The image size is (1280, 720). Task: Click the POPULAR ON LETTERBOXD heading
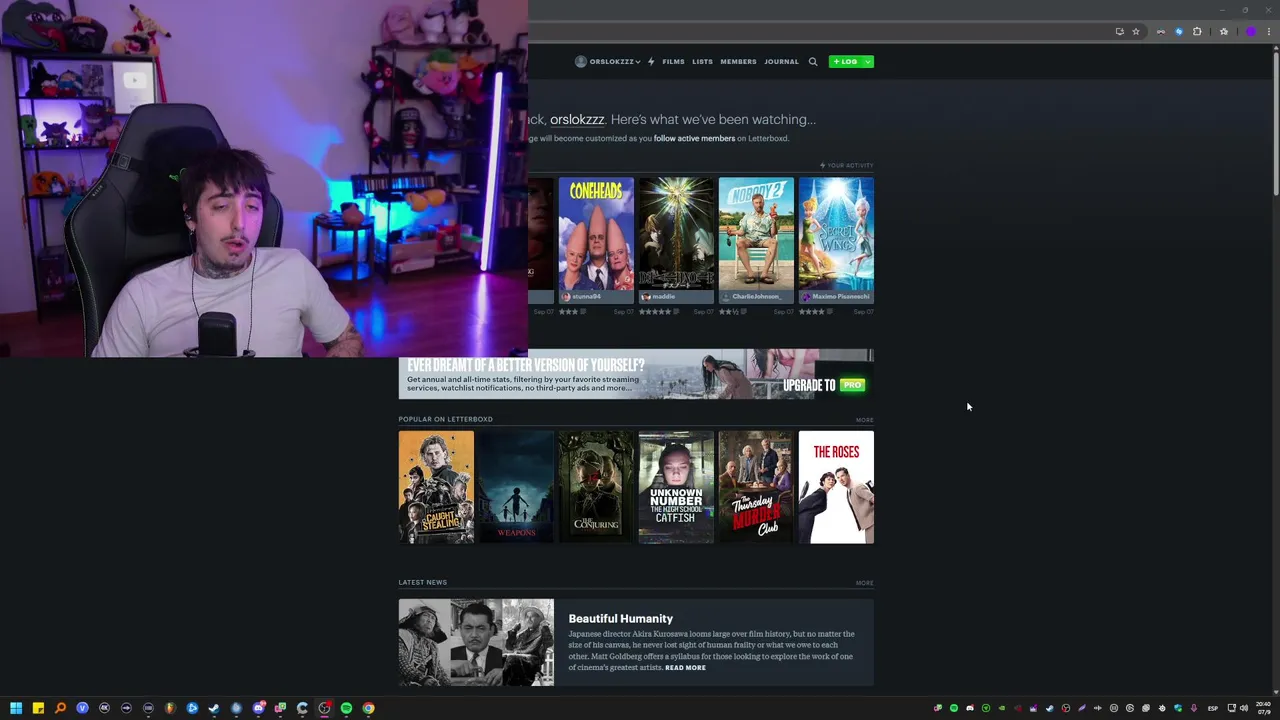(x=445, y=419)
